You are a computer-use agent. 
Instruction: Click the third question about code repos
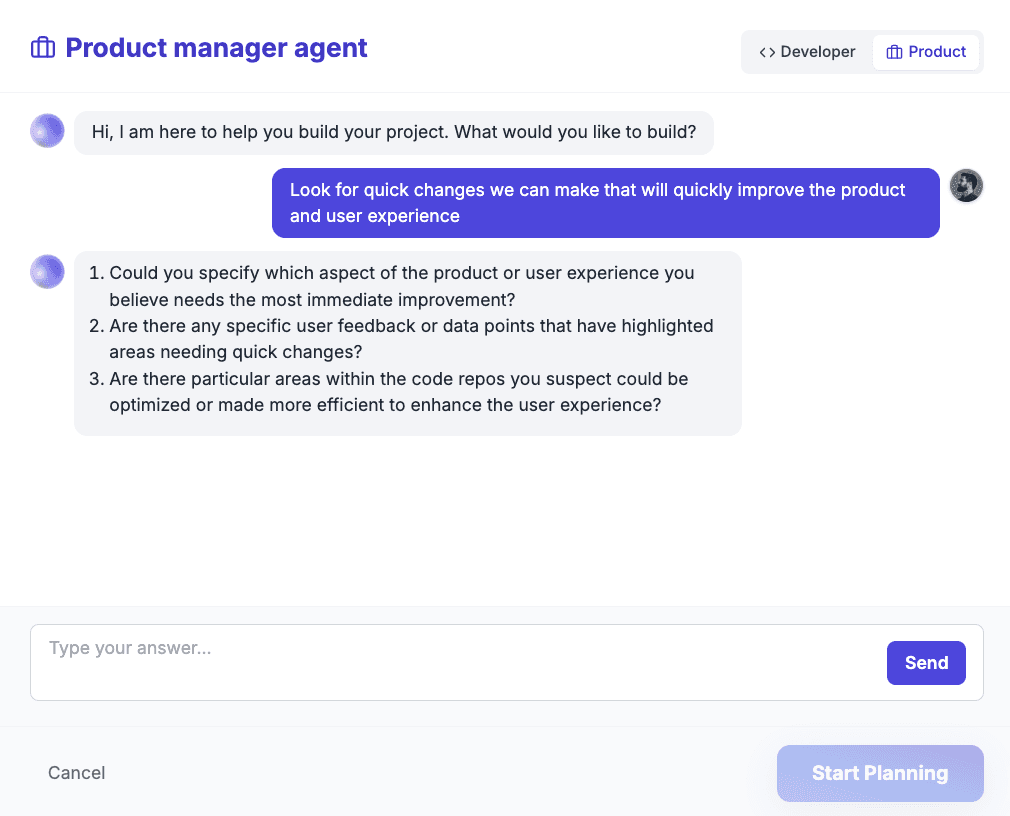(x=388, y=392)
